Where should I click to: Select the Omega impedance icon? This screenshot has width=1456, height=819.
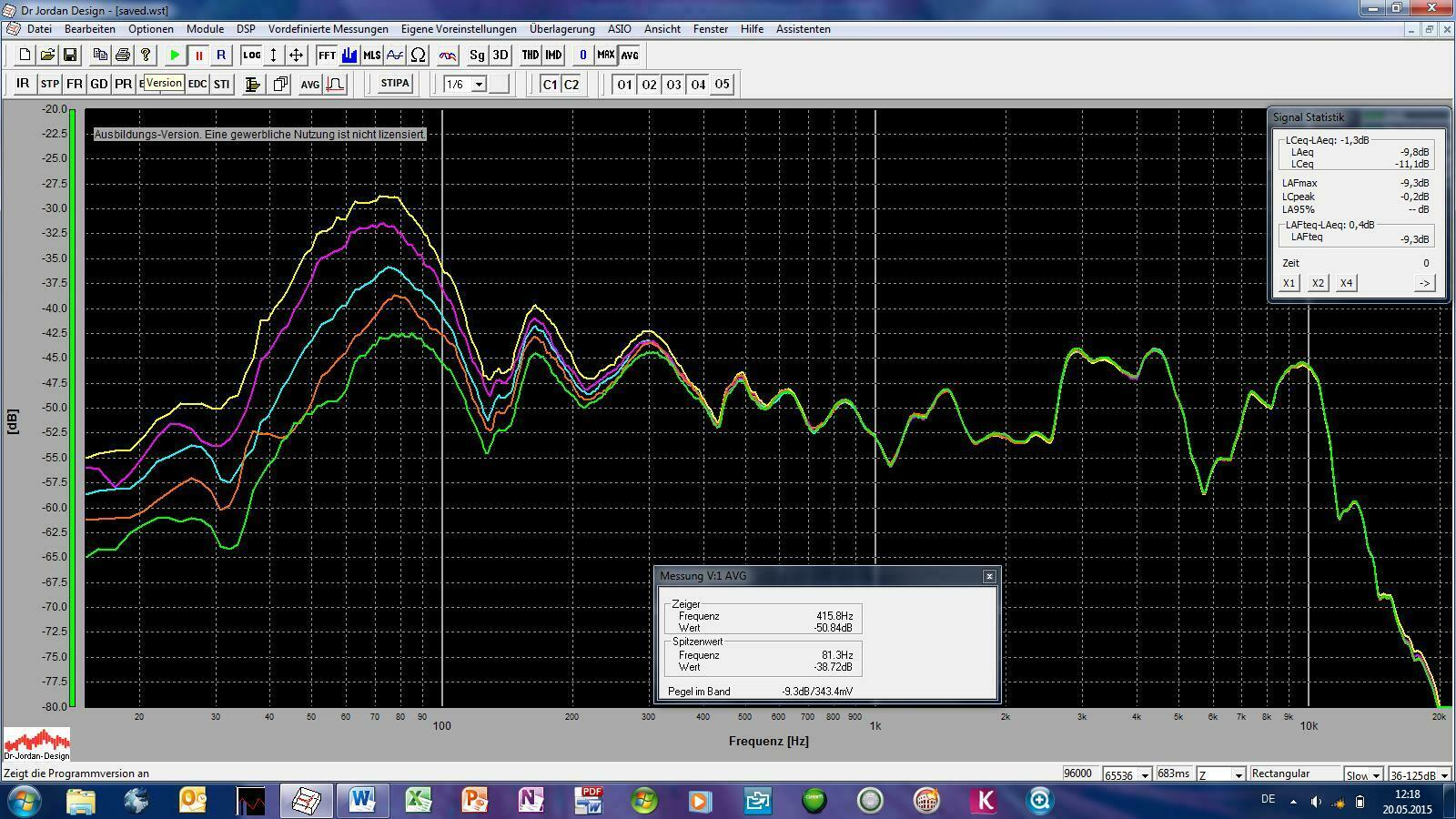(419, 56)
